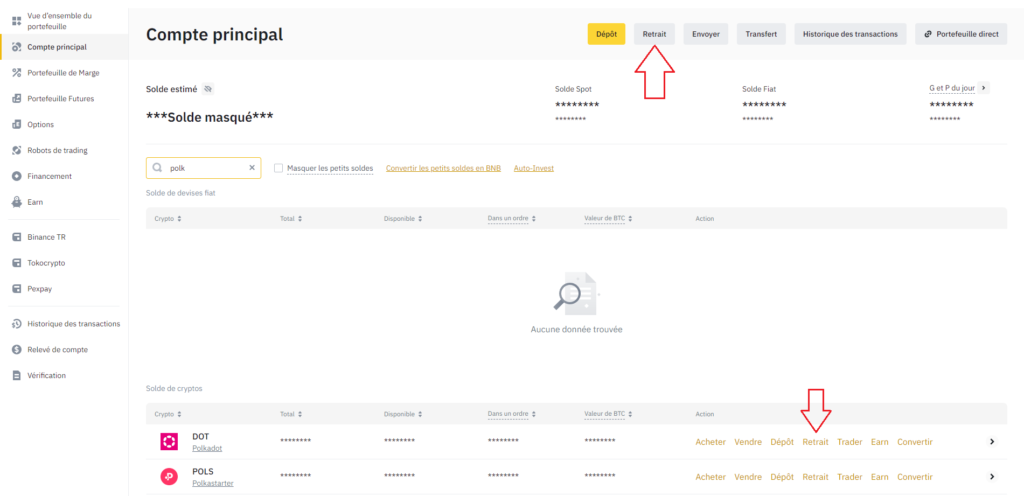
Task: Click the transaction history clock icon in sidebar
Action: tap(17, 324)
